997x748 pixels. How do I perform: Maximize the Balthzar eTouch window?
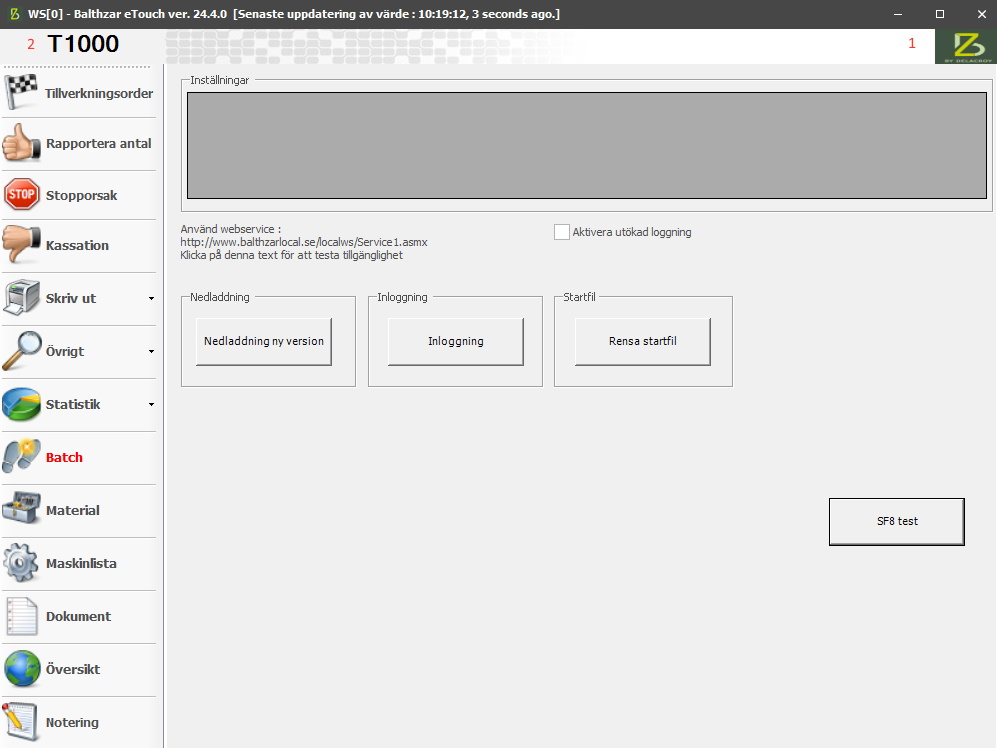coord(940,14)
